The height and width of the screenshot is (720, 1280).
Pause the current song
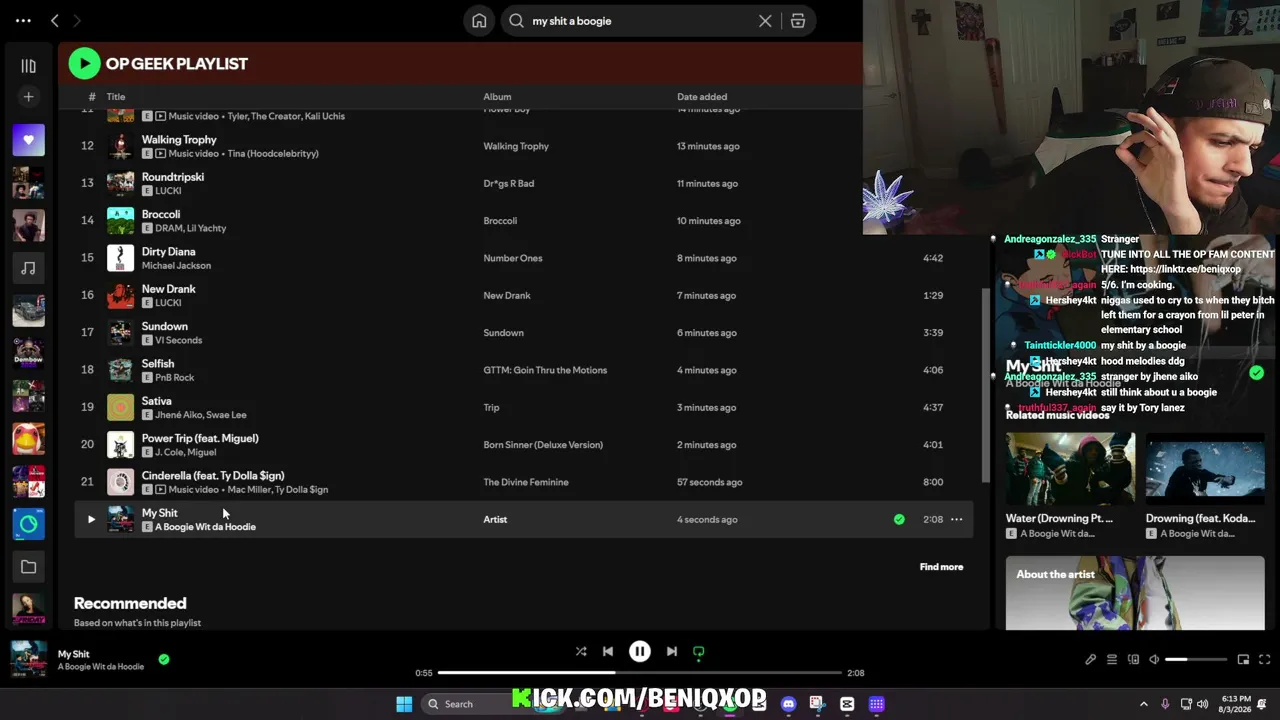pos(640,652)
